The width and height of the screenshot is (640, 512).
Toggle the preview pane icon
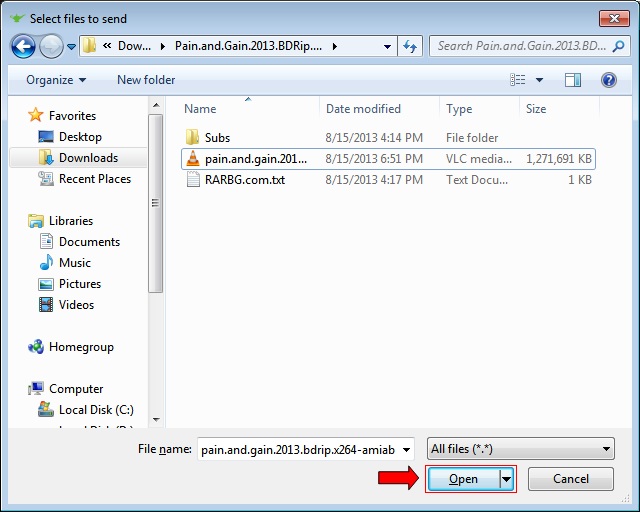[x=573, y=80]
